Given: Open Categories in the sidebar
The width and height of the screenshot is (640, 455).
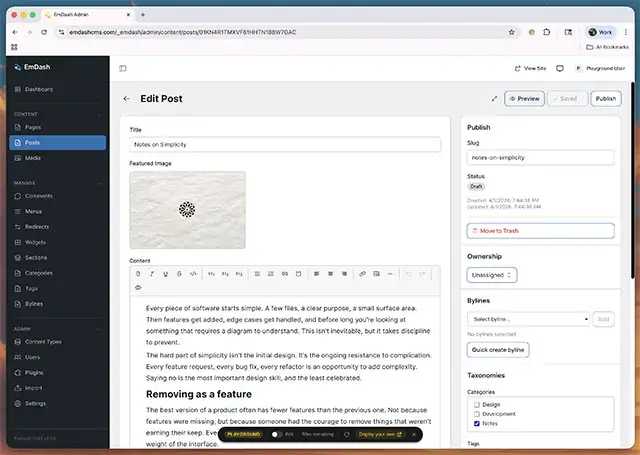Looking at the screenshot, I should click(58, 273).
